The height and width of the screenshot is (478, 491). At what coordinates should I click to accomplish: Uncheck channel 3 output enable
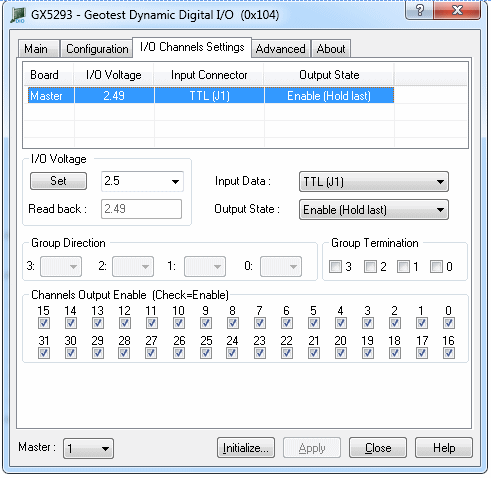click(368, 323)
